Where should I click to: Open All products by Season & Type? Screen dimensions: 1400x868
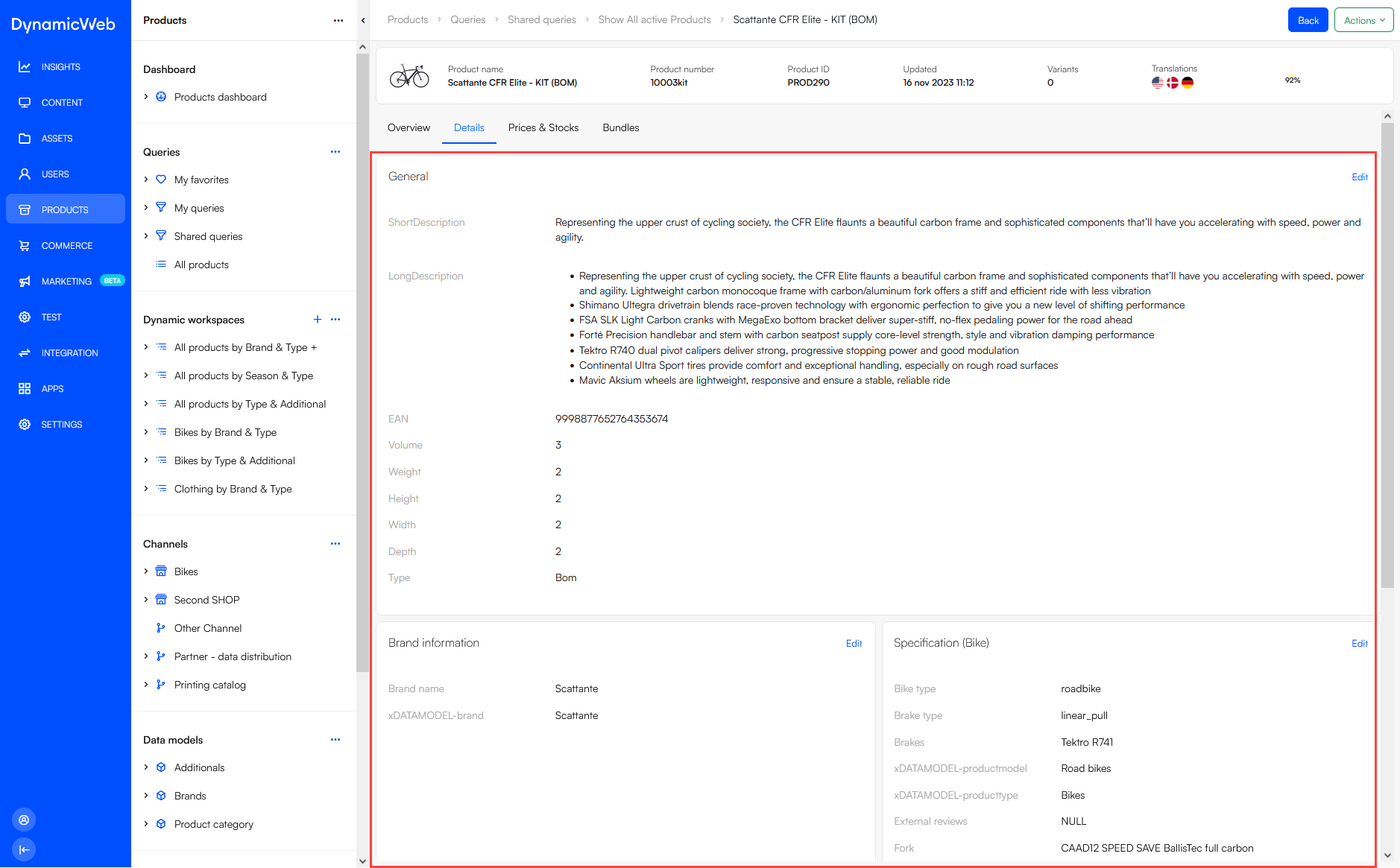[243, 376]
